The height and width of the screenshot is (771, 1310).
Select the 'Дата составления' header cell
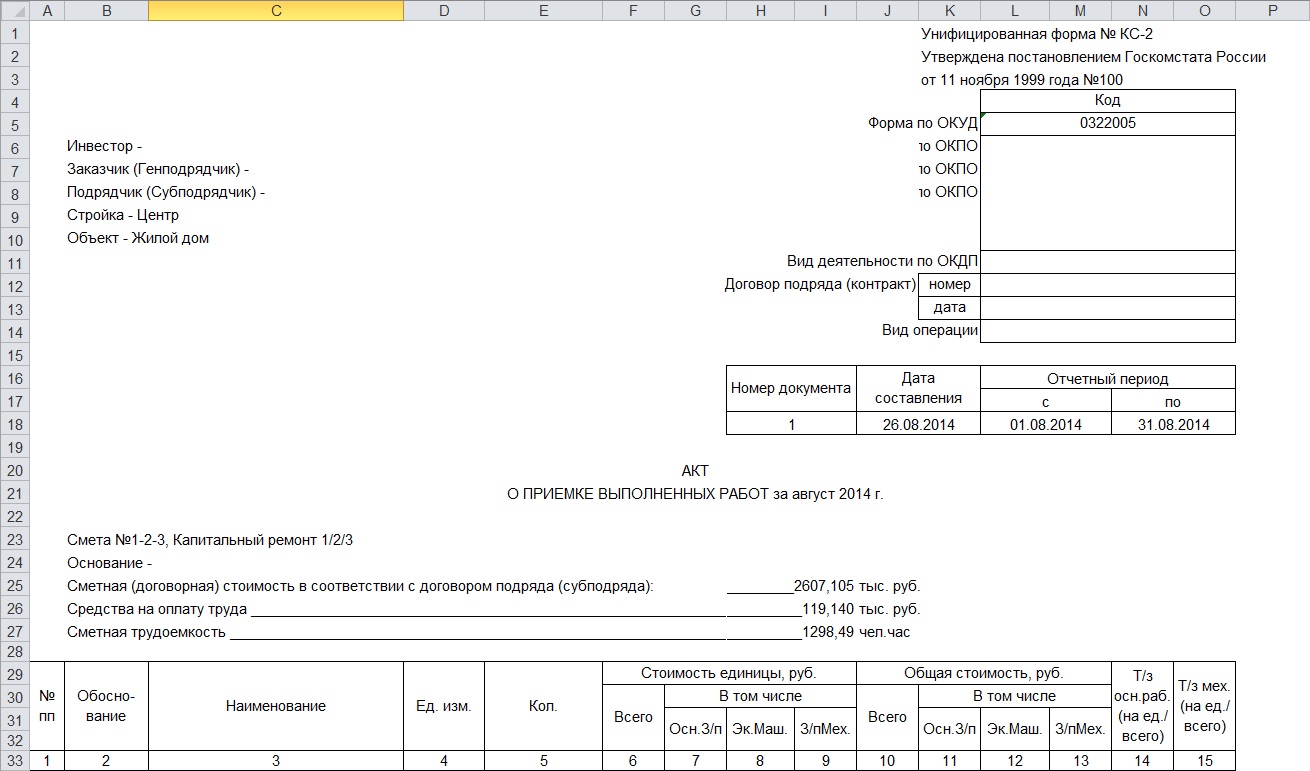918,389
